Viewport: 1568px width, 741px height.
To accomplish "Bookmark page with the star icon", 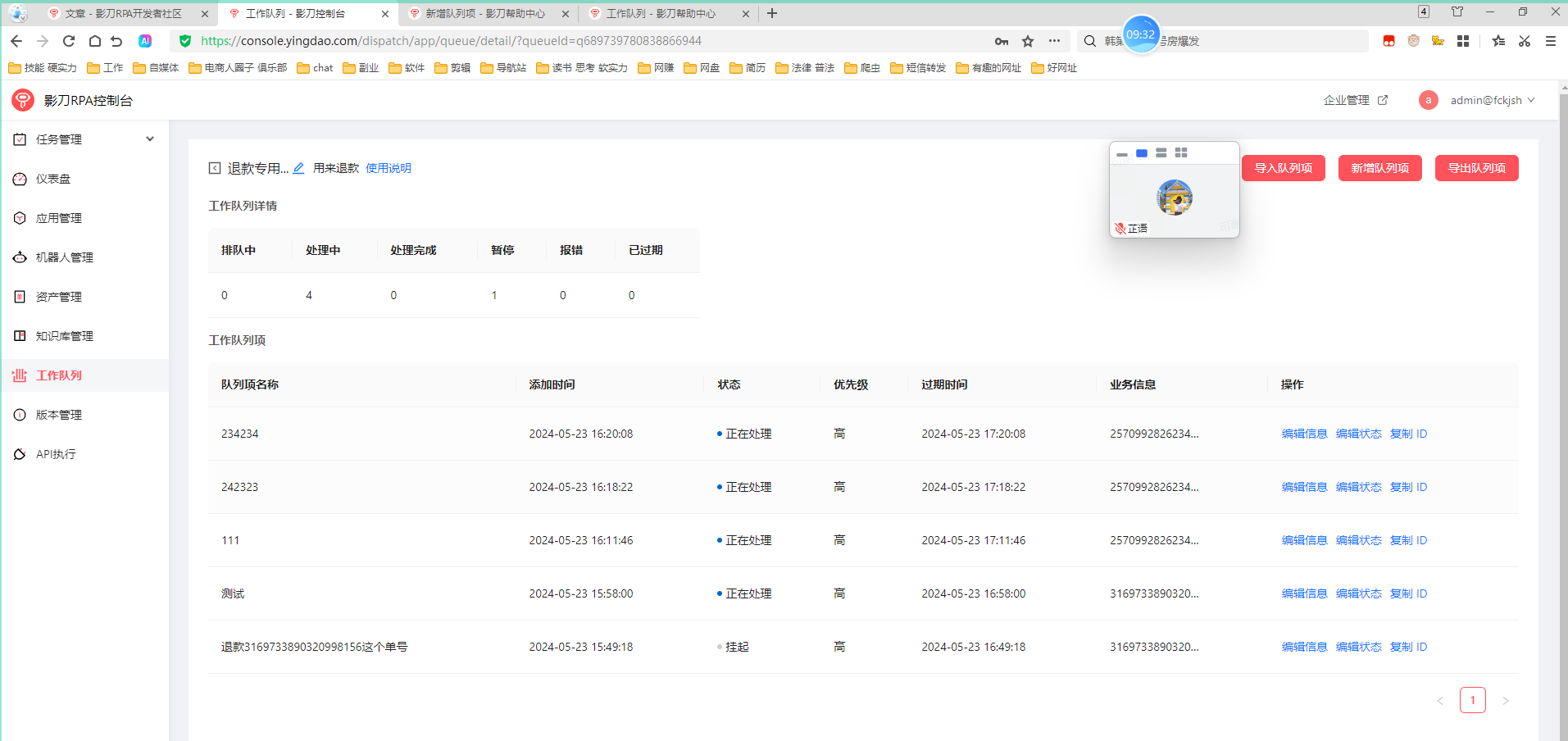I will click(x=1028, y=41).
